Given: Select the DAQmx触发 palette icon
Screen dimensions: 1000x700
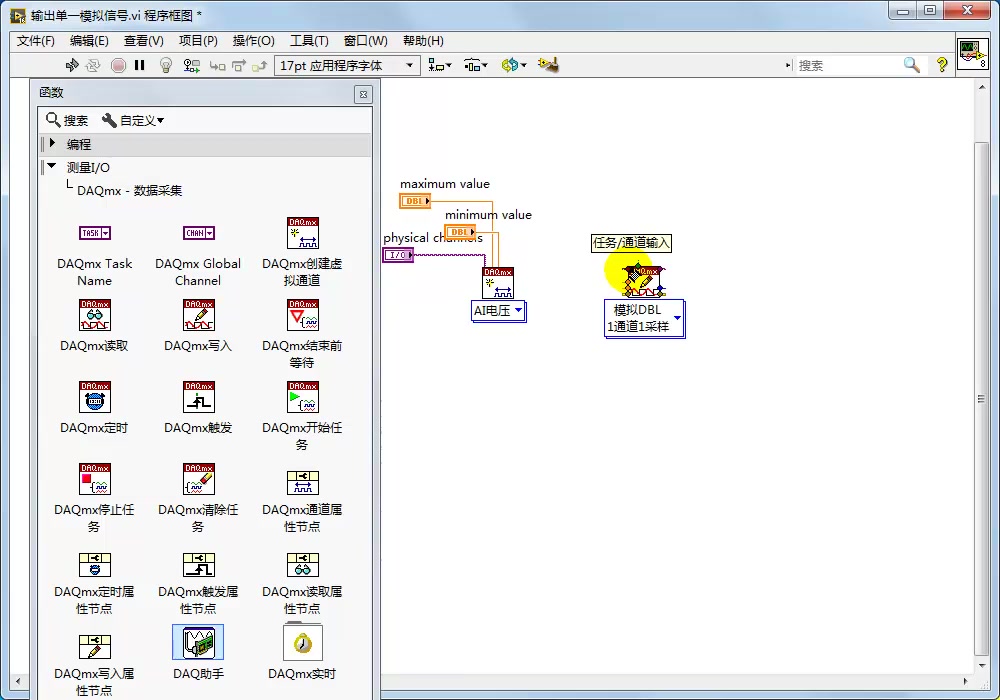Looking at the screenshot, I should (x=197, y=398).
